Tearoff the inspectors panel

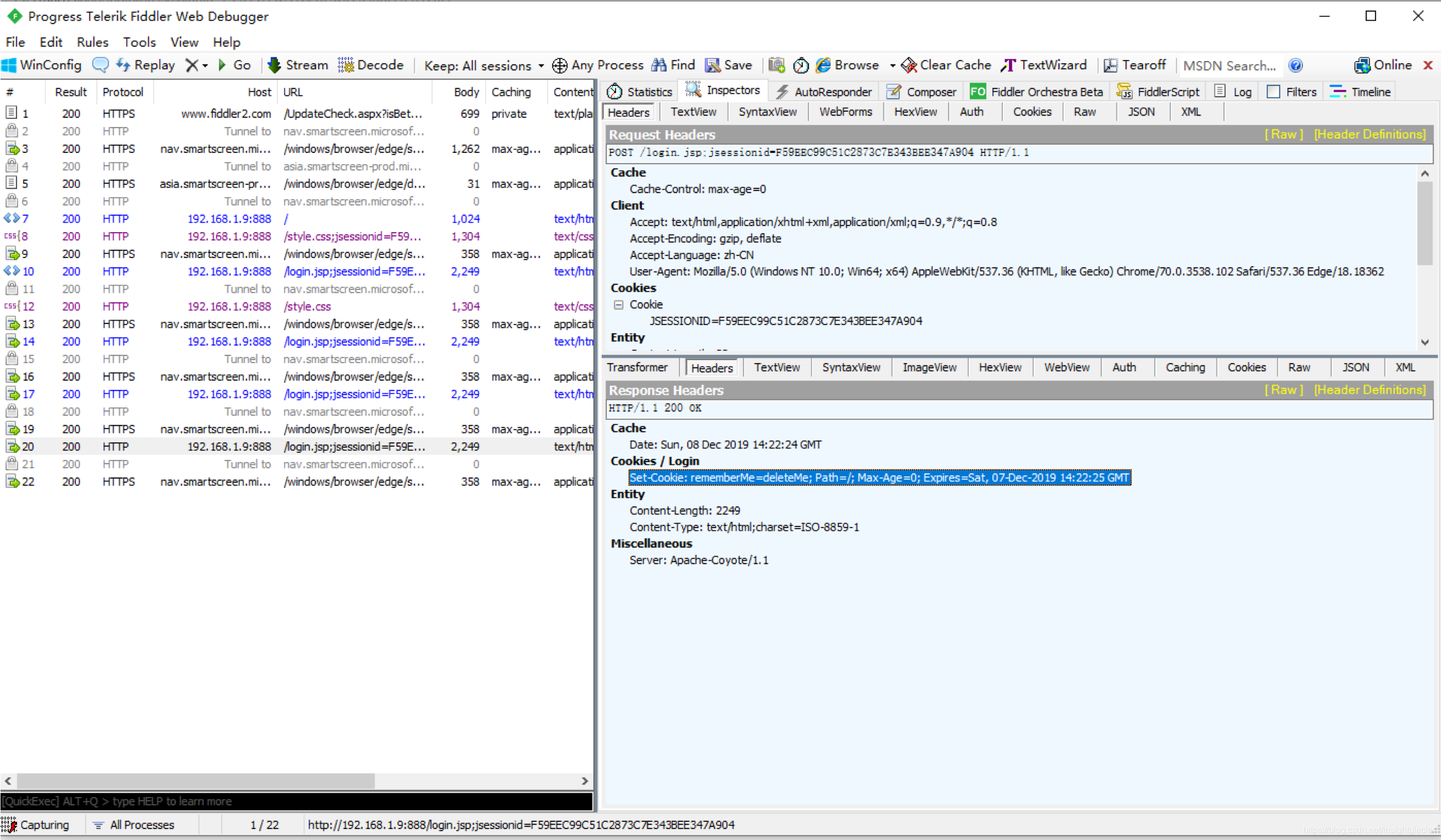coord(1134,65)
